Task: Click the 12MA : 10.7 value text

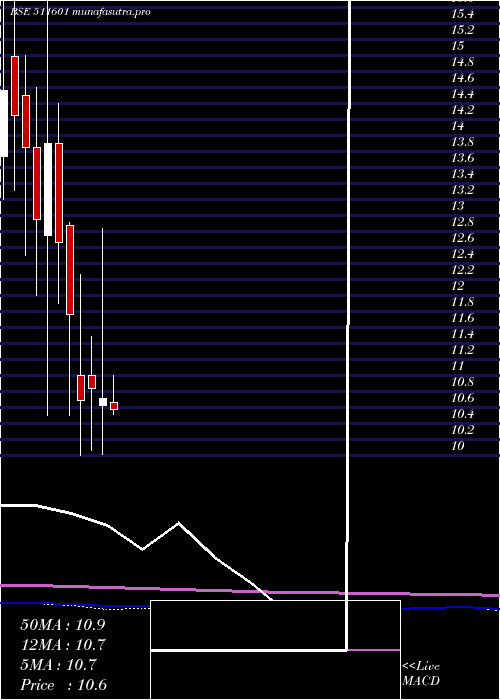Action: pos(63,645)
